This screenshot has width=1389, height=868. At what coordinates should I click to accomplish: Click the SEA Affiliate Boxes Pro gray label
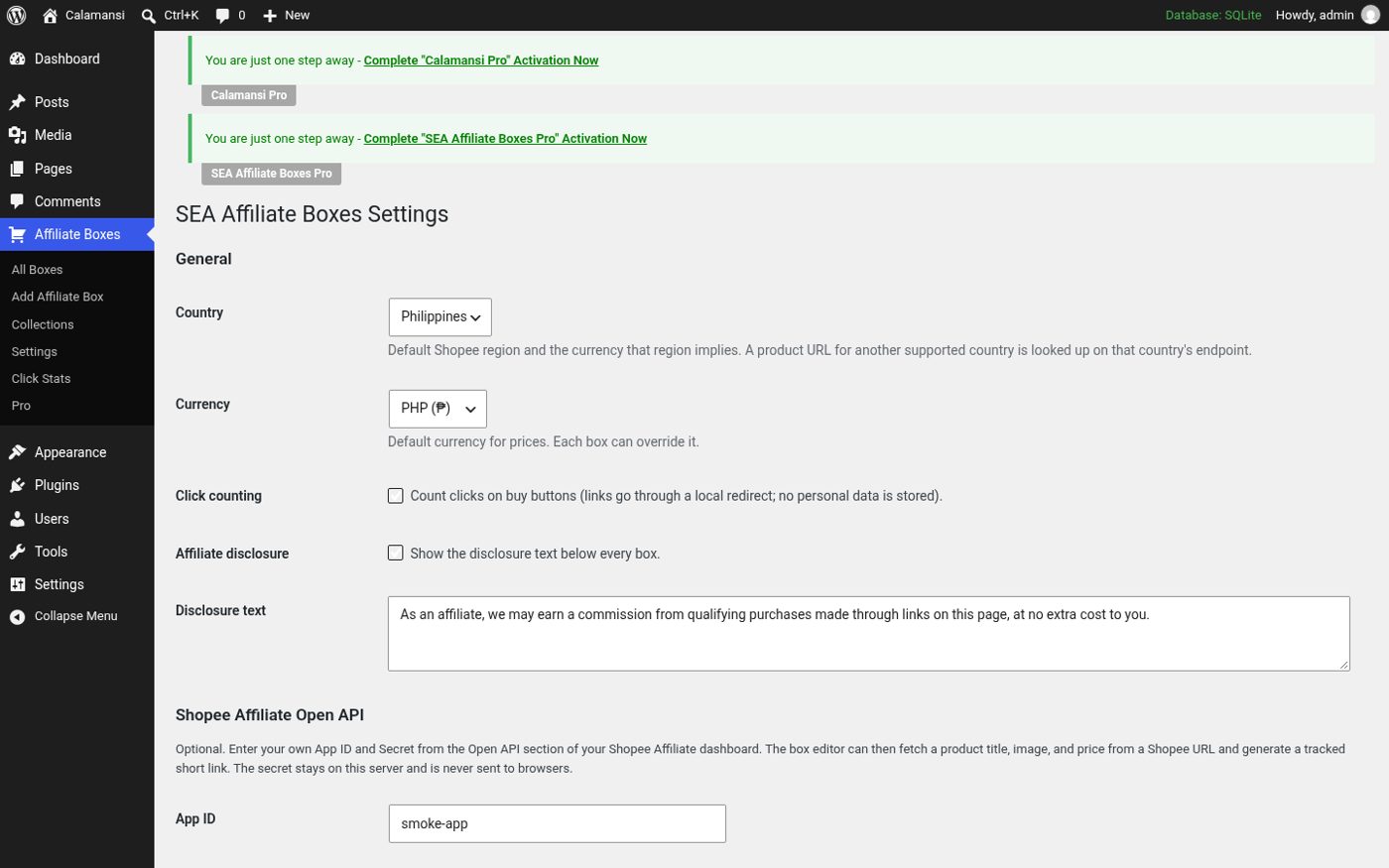(x=272, y=174)
